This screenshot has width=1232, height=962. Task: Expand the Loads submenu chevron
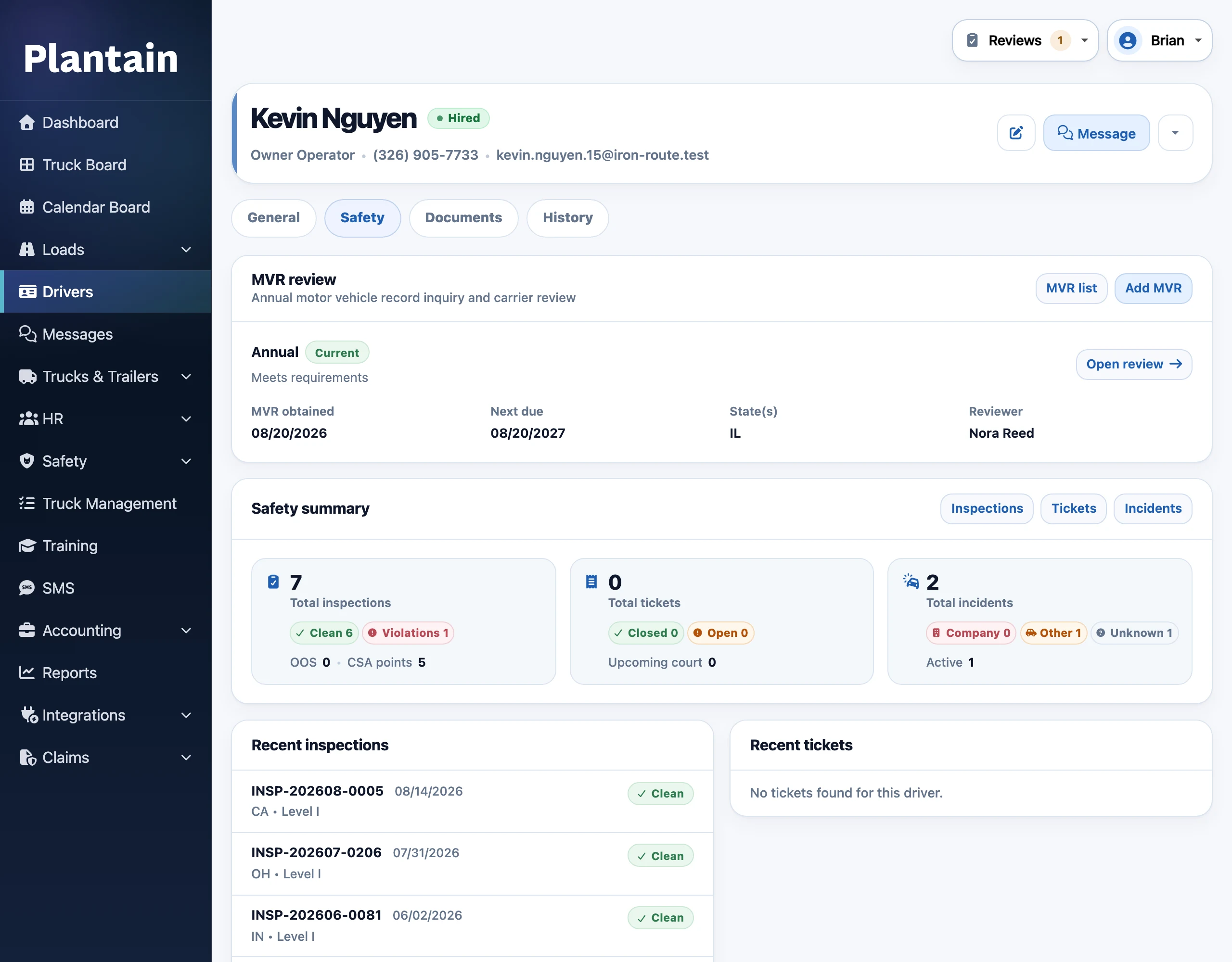pos(186,249)
